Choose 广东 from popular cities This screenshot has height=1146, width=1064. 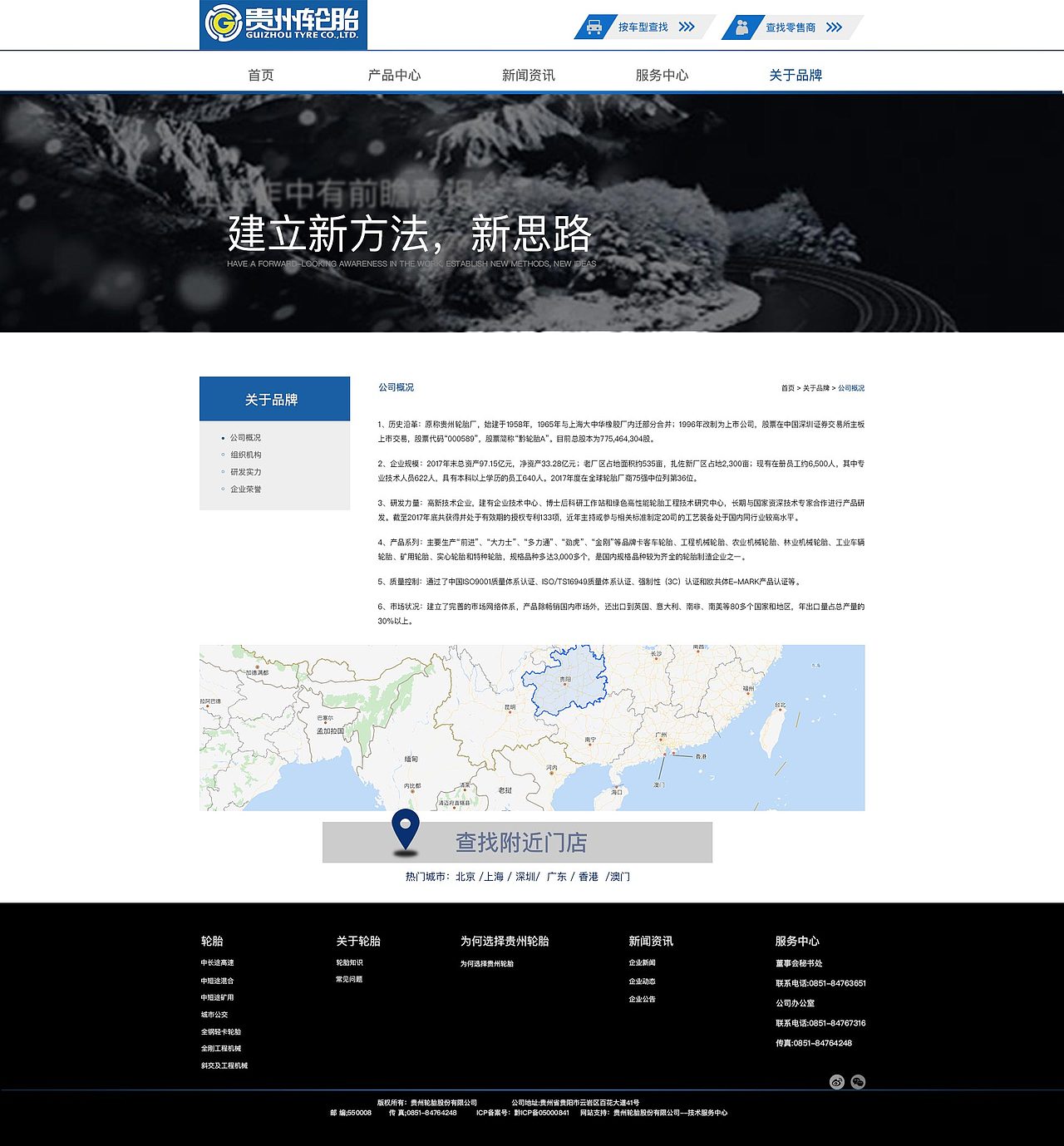coord(557,877)
